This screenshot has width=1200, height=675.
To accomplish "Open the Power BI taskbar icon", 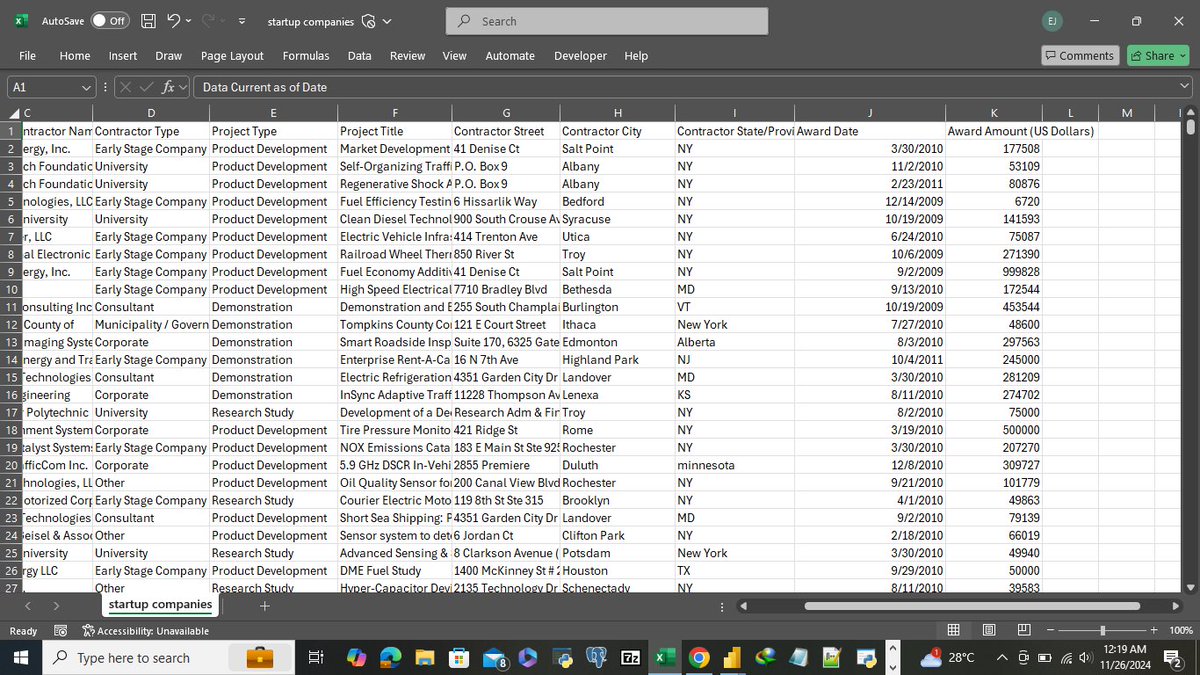I will point(731,657).
